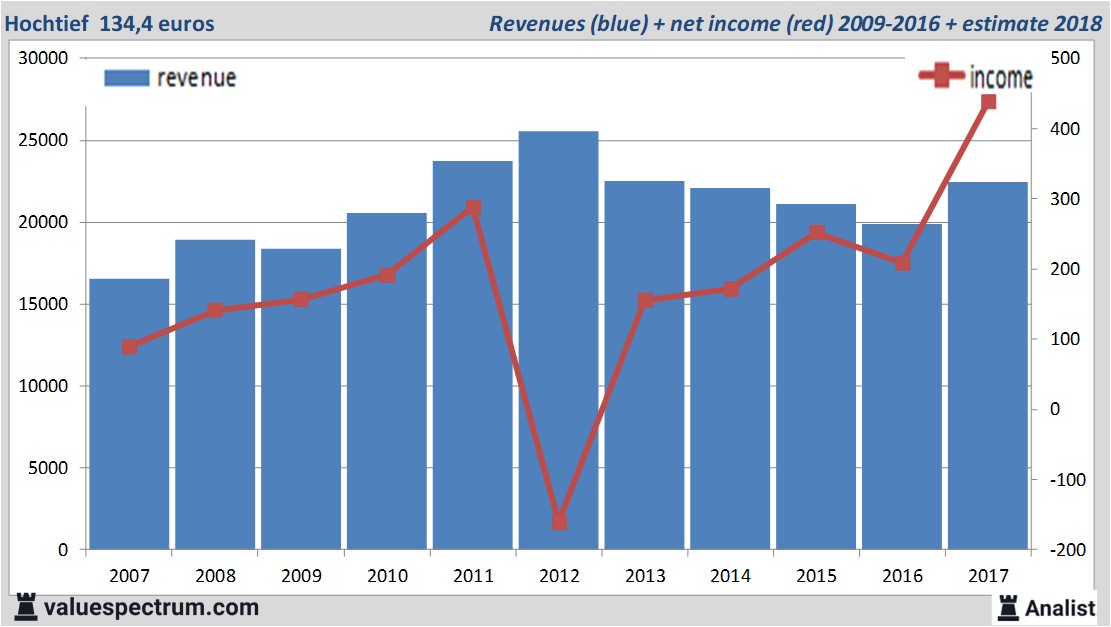
Task: Click the 2013 income data point
Action: (x=645, y=300)
